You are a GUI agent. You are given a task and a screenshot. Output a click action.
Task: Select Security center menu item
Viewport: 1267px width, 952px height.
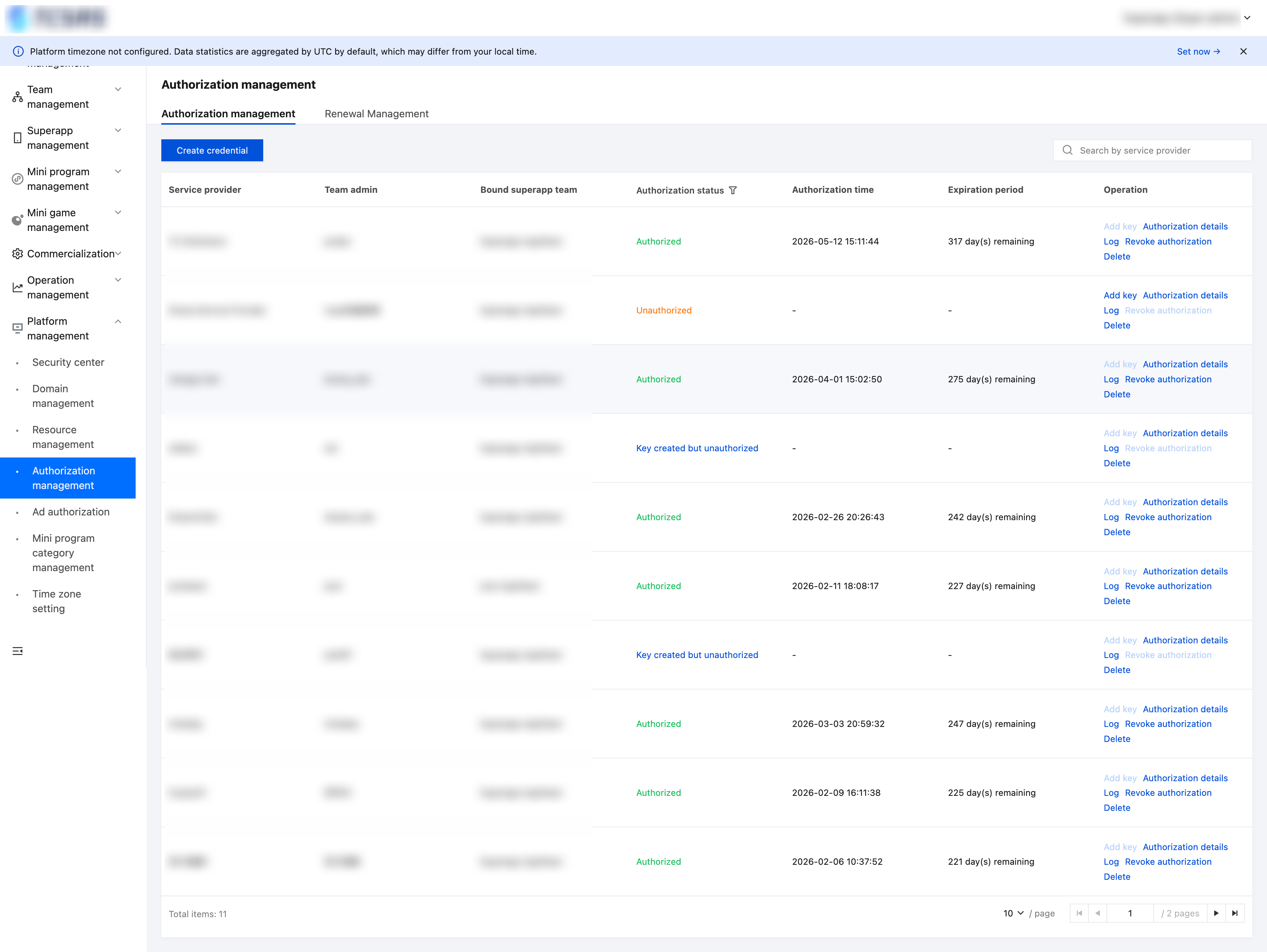[x=68, y=362]
